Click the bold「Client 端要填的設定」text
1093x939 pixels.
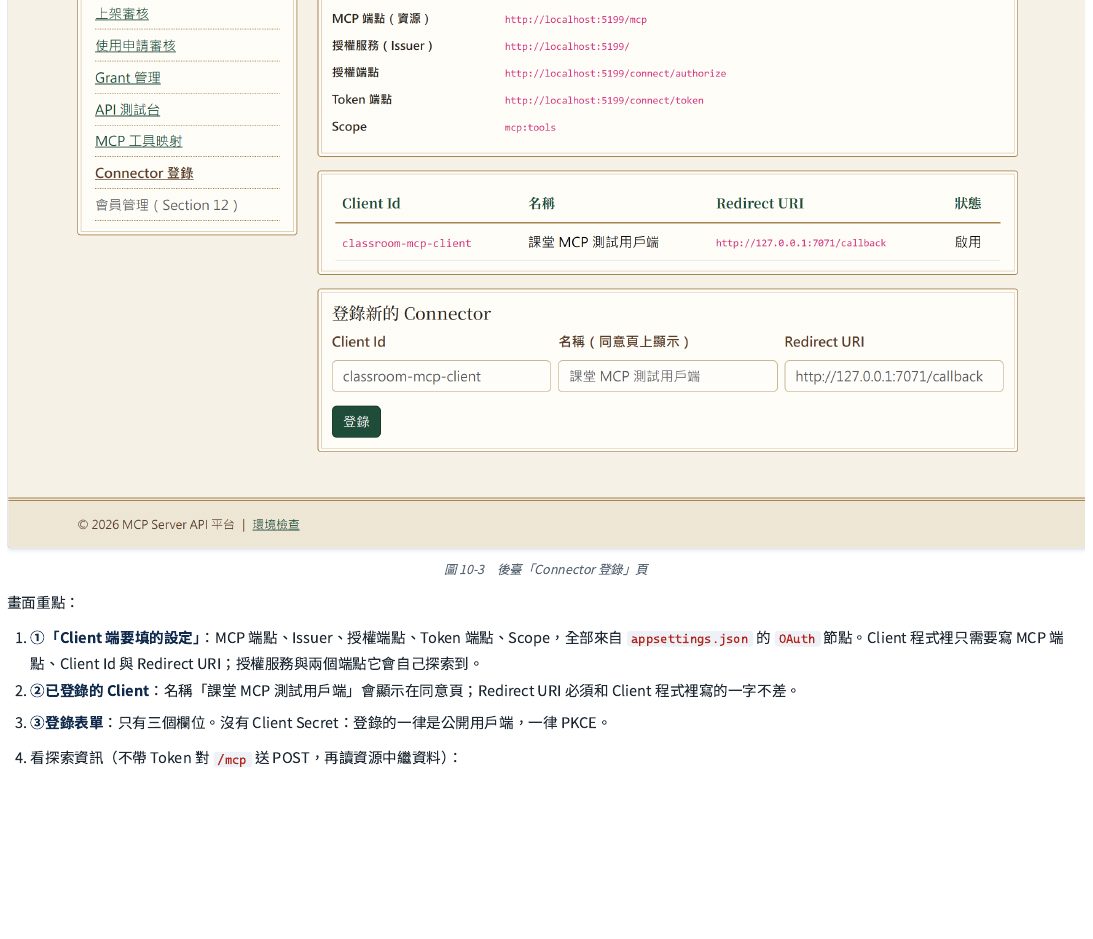tap(122, 639)
